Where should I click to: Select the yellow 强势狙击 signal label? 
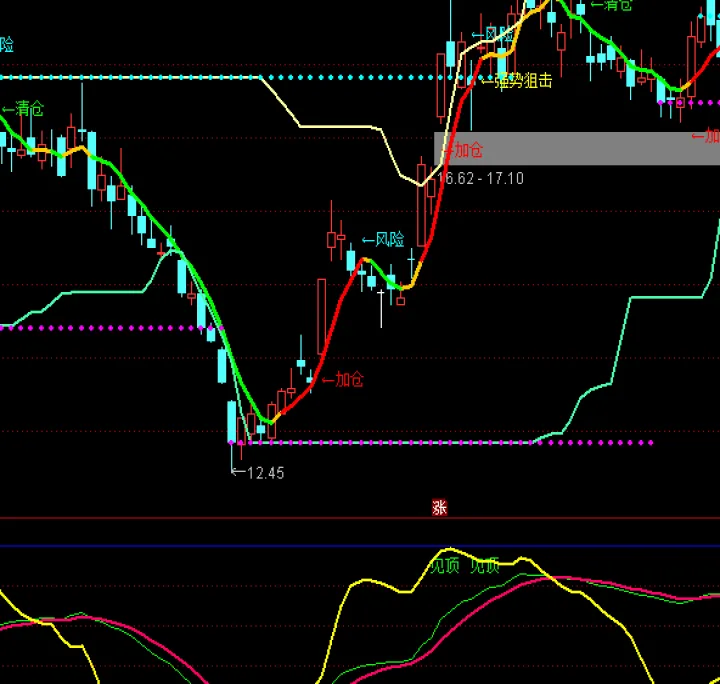coord(516,80)
